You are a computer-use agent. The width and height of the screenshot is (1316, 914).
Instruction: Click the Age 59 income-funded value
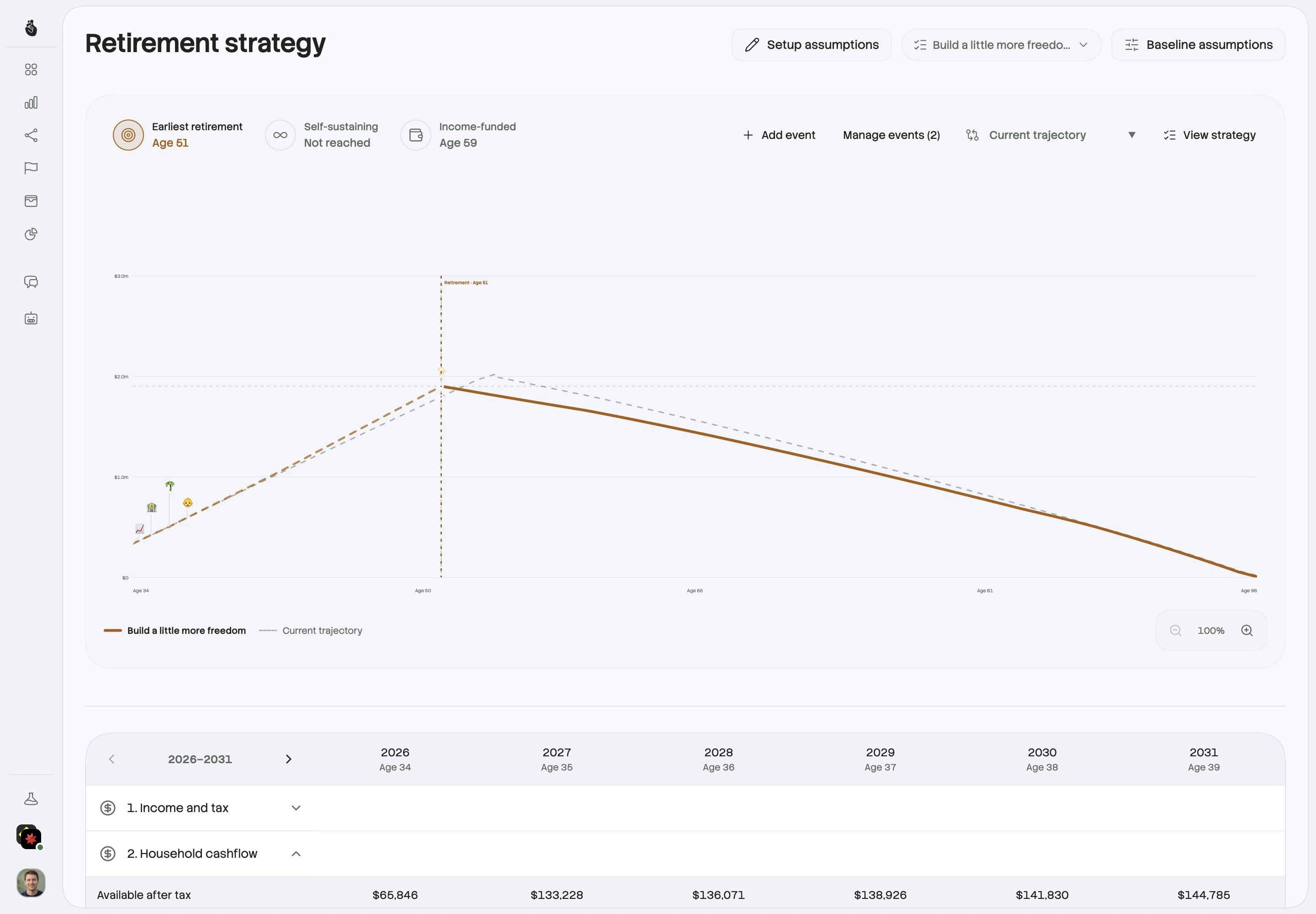click(458, 143)
